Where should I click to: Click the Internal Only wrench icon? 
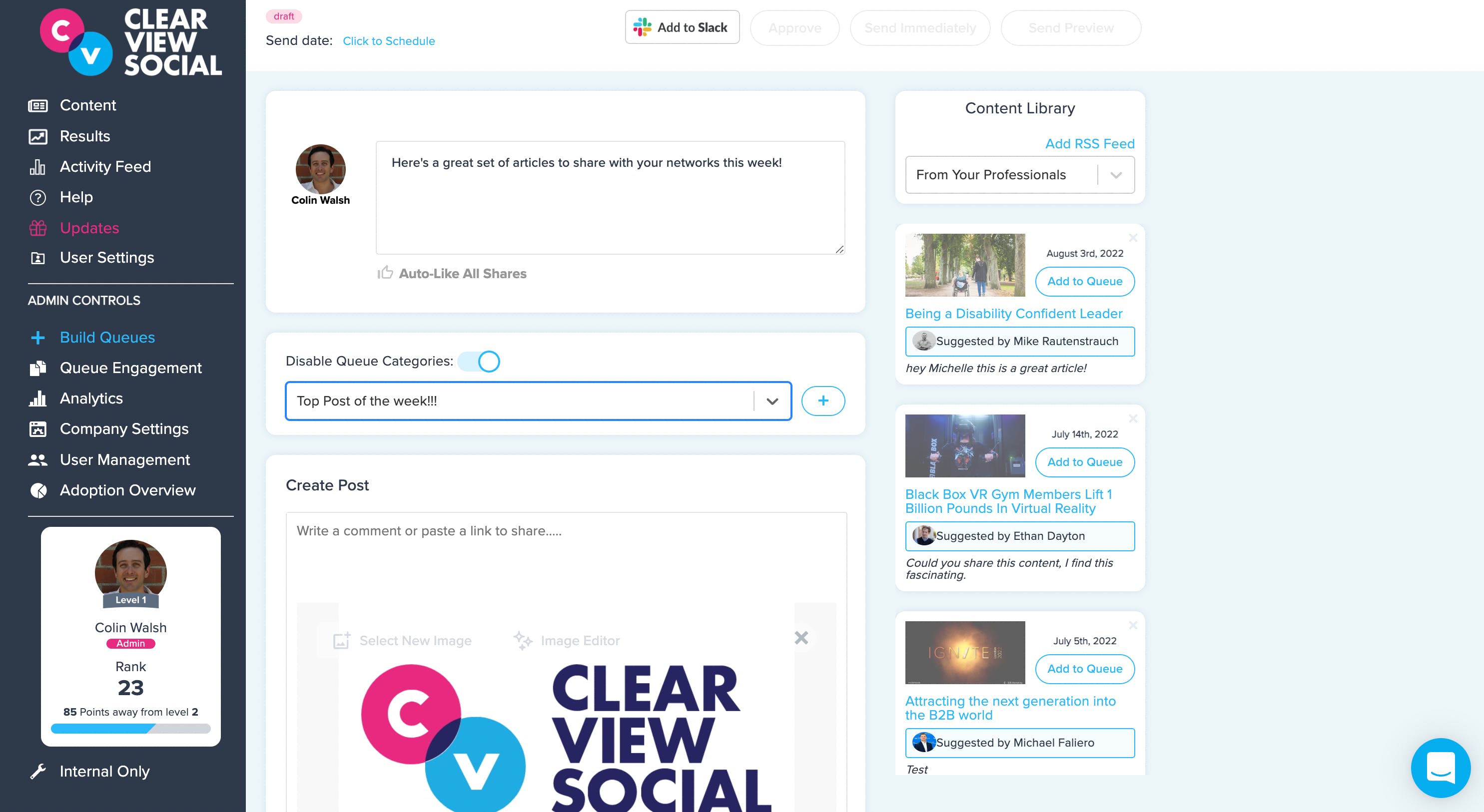pyautogui.click(x=38, y=771)
